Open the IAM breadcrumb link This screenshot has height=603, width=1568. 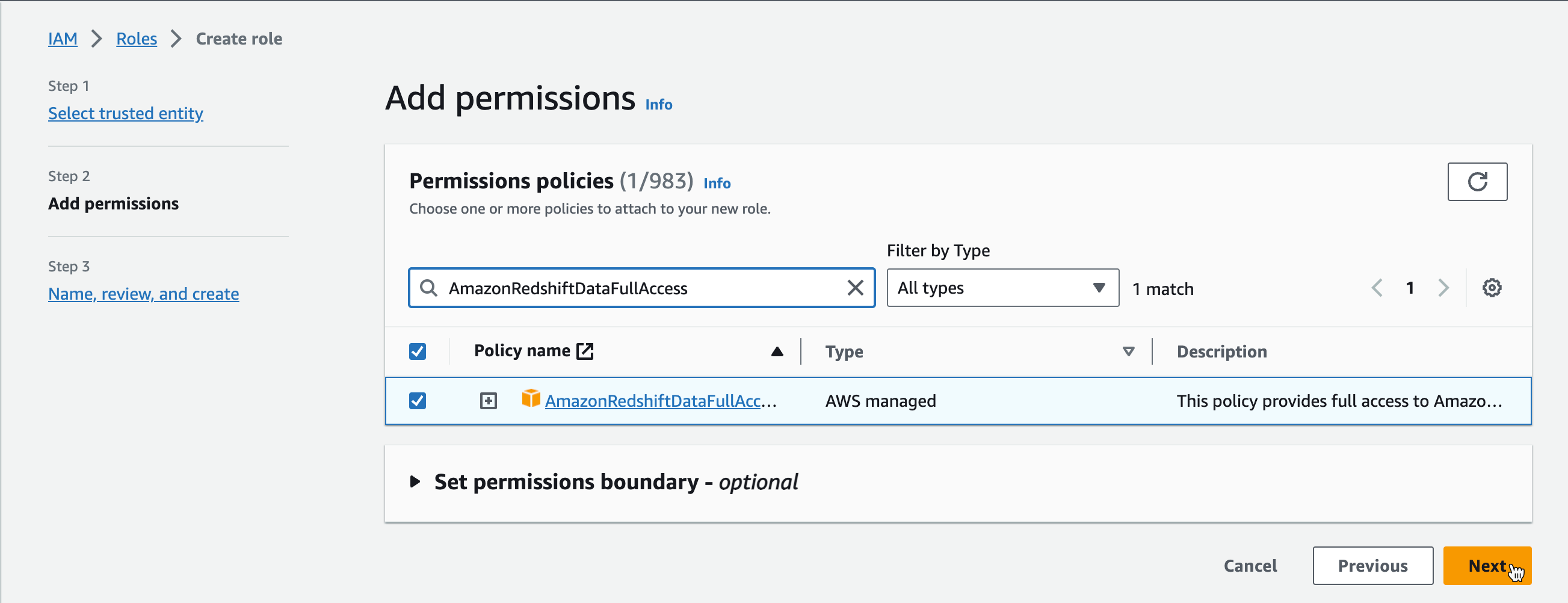point(63,39)
